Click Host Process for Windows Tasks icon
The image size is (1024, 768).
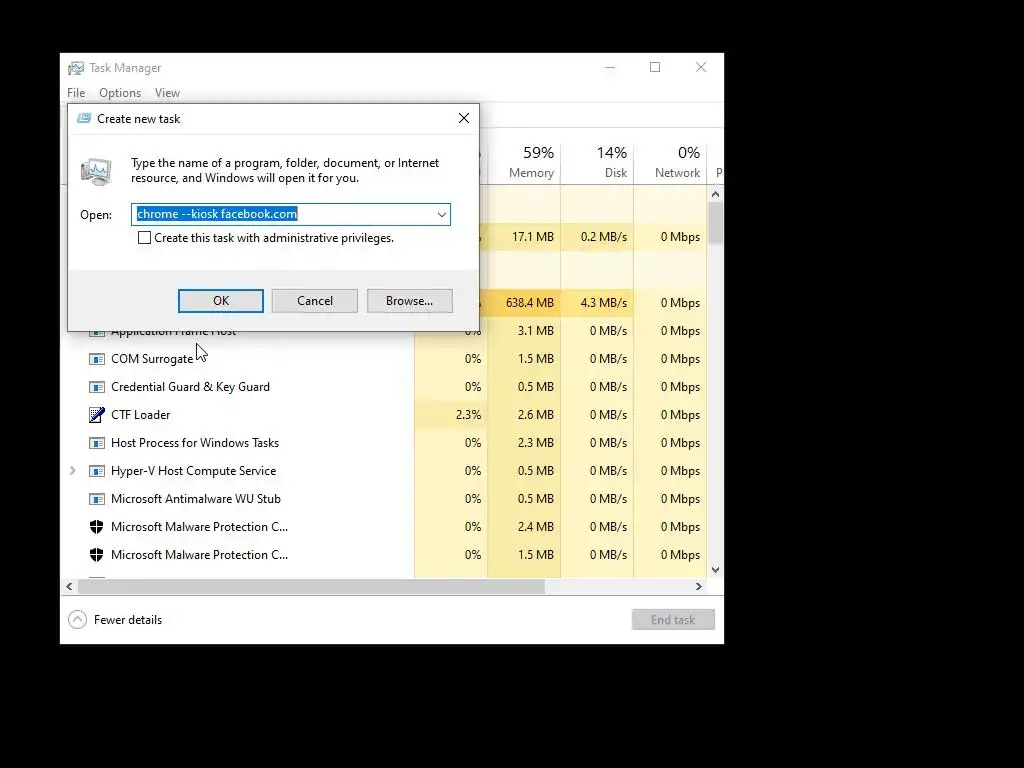[x=97, y=443]
